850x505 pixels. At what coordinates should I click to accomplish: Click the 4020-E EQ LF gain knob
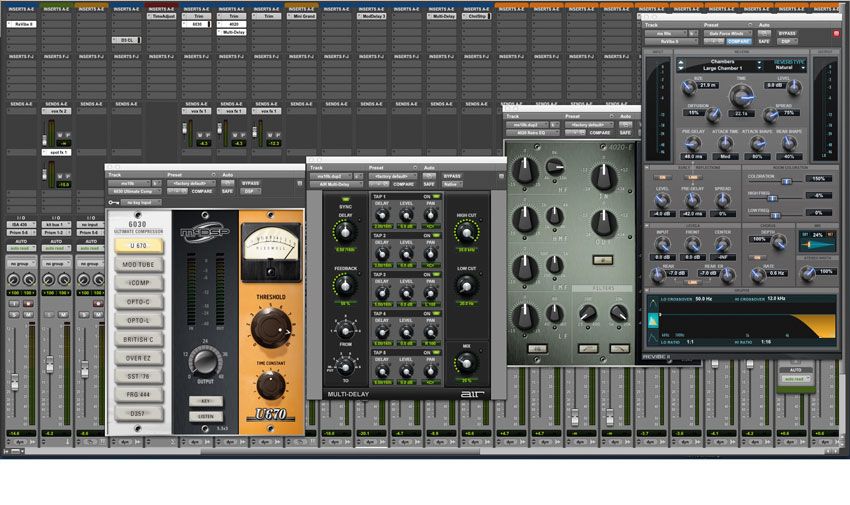(x=525, y=317)
